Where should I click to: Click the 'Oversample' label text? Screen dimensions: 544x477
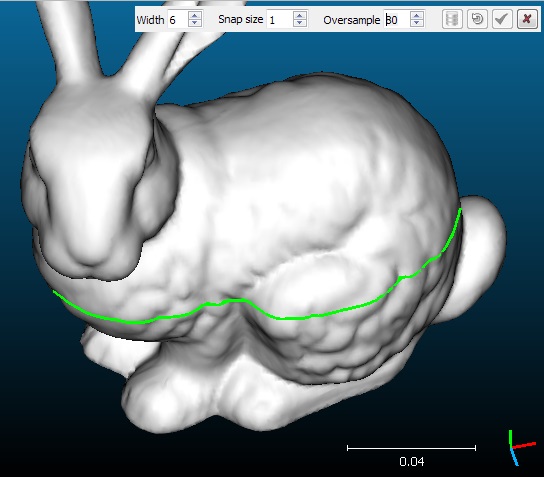pyautogui.click(x=351, y=20)
